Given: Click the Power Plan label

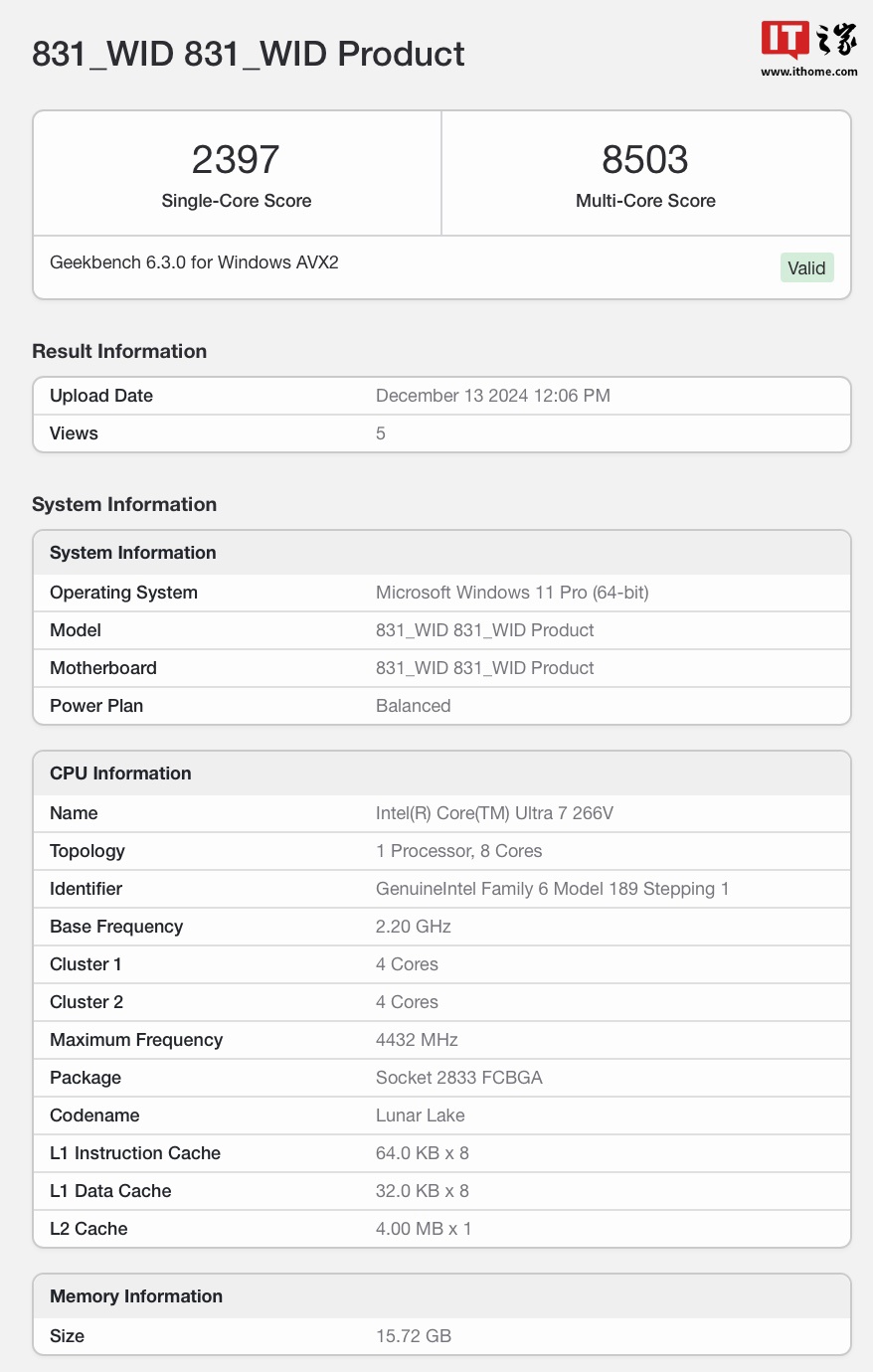Looking at the screenshot, I should [x=96, y=706].
